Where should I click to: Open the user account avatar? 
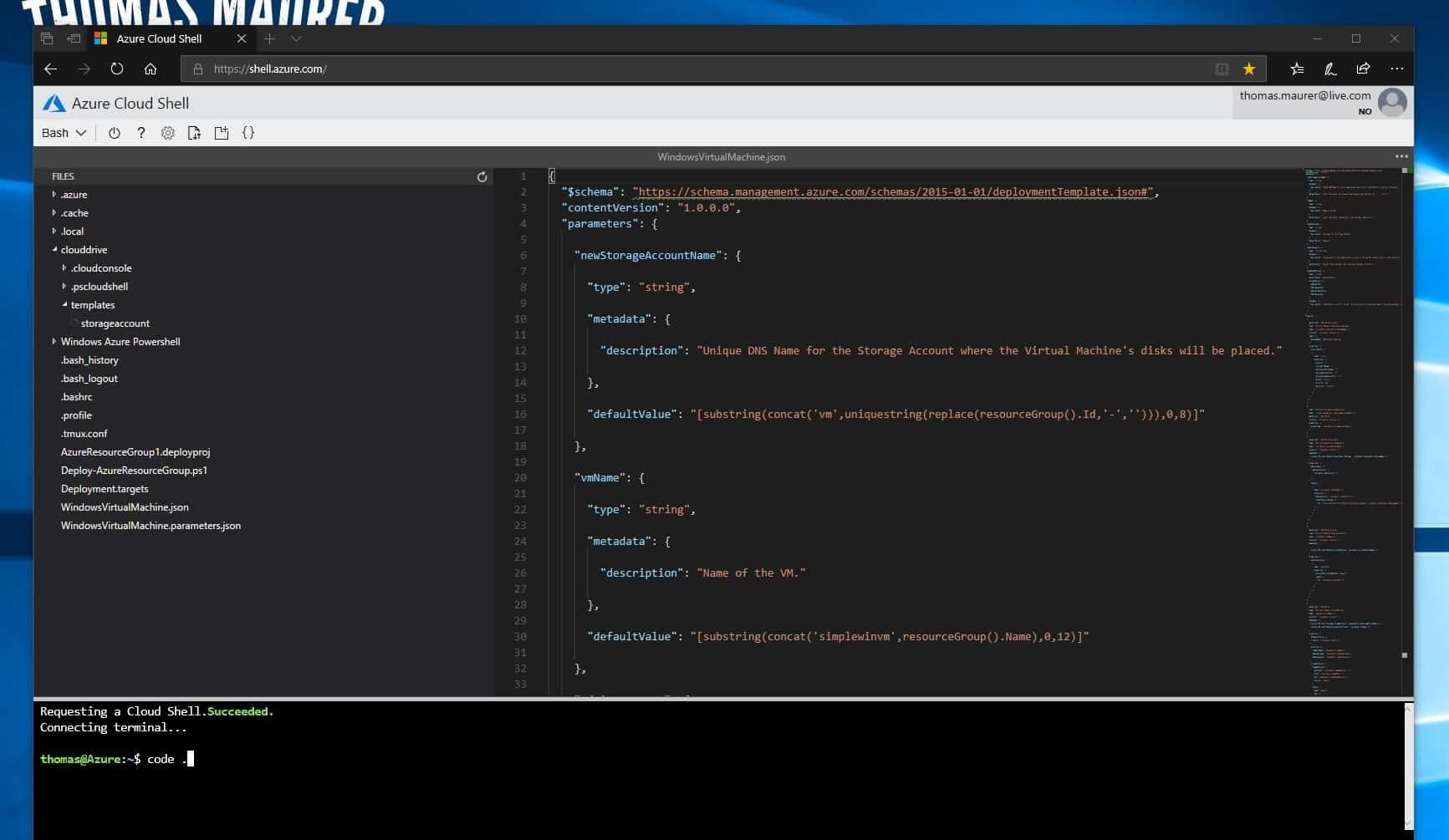click(x=1392, y=103)
